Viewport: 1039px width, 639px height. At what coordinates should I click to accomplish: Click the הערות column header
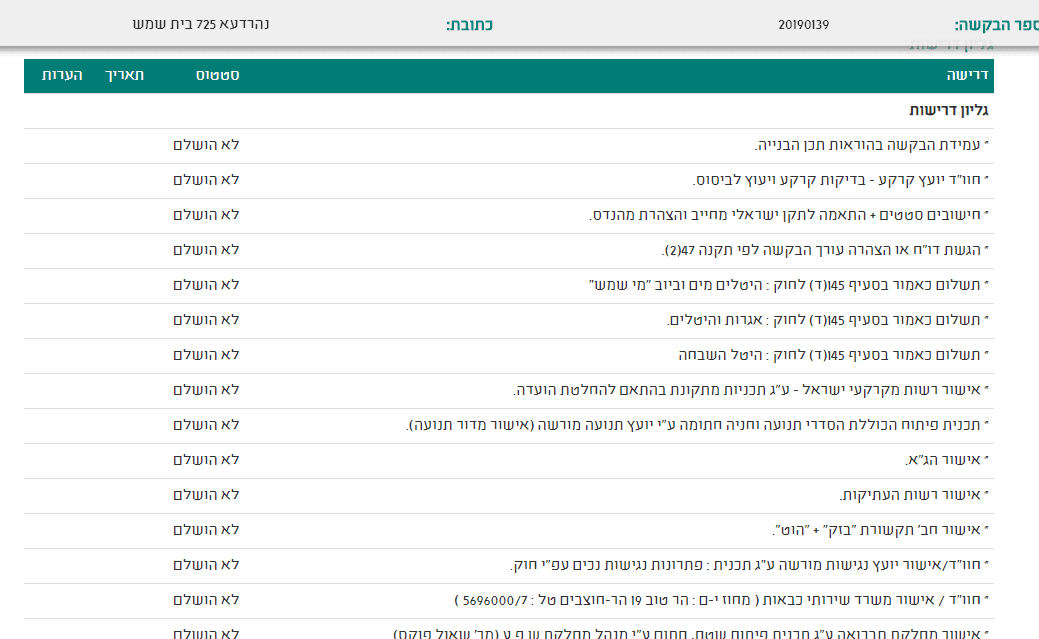pyautogui.click(x=62, y=76)
